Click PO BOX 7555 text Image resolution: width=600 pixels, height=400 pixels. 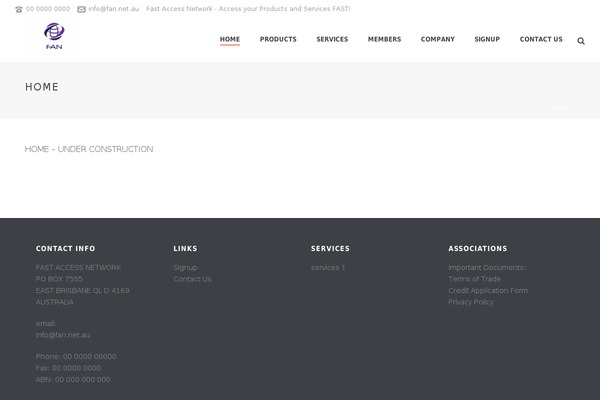tap(59, 279)
